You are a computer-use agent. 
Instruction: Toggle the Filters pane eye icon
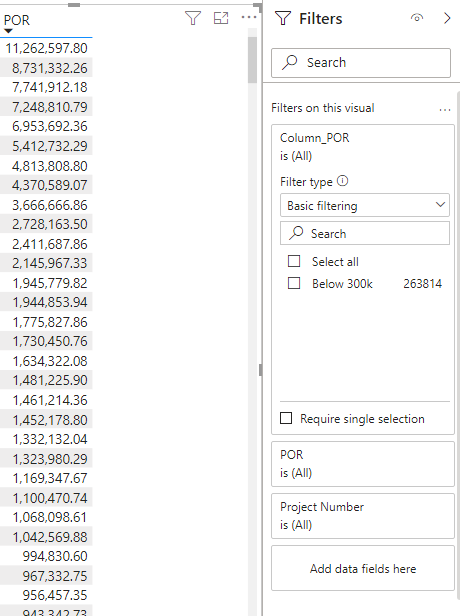[417, 18]
